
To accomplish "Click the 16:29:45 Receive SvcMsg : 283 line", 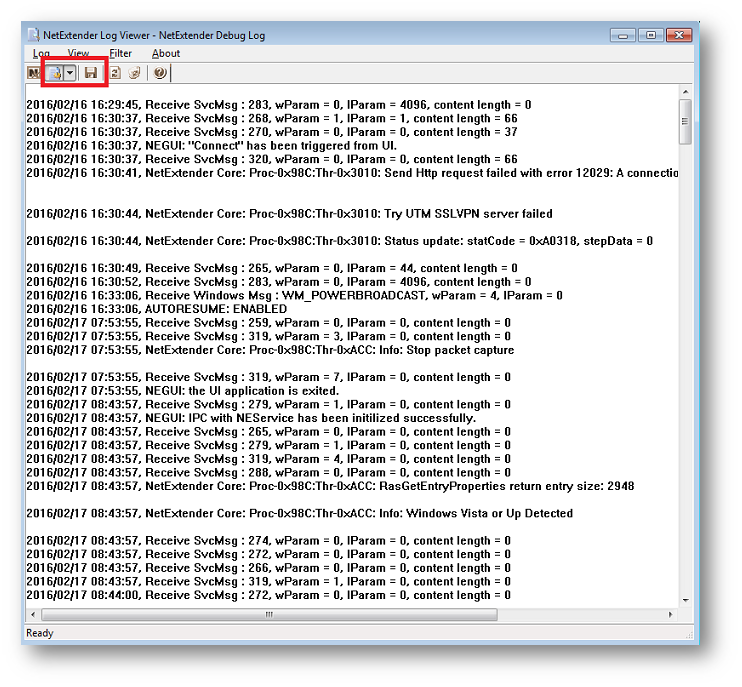I will click(x=279, y=105).
